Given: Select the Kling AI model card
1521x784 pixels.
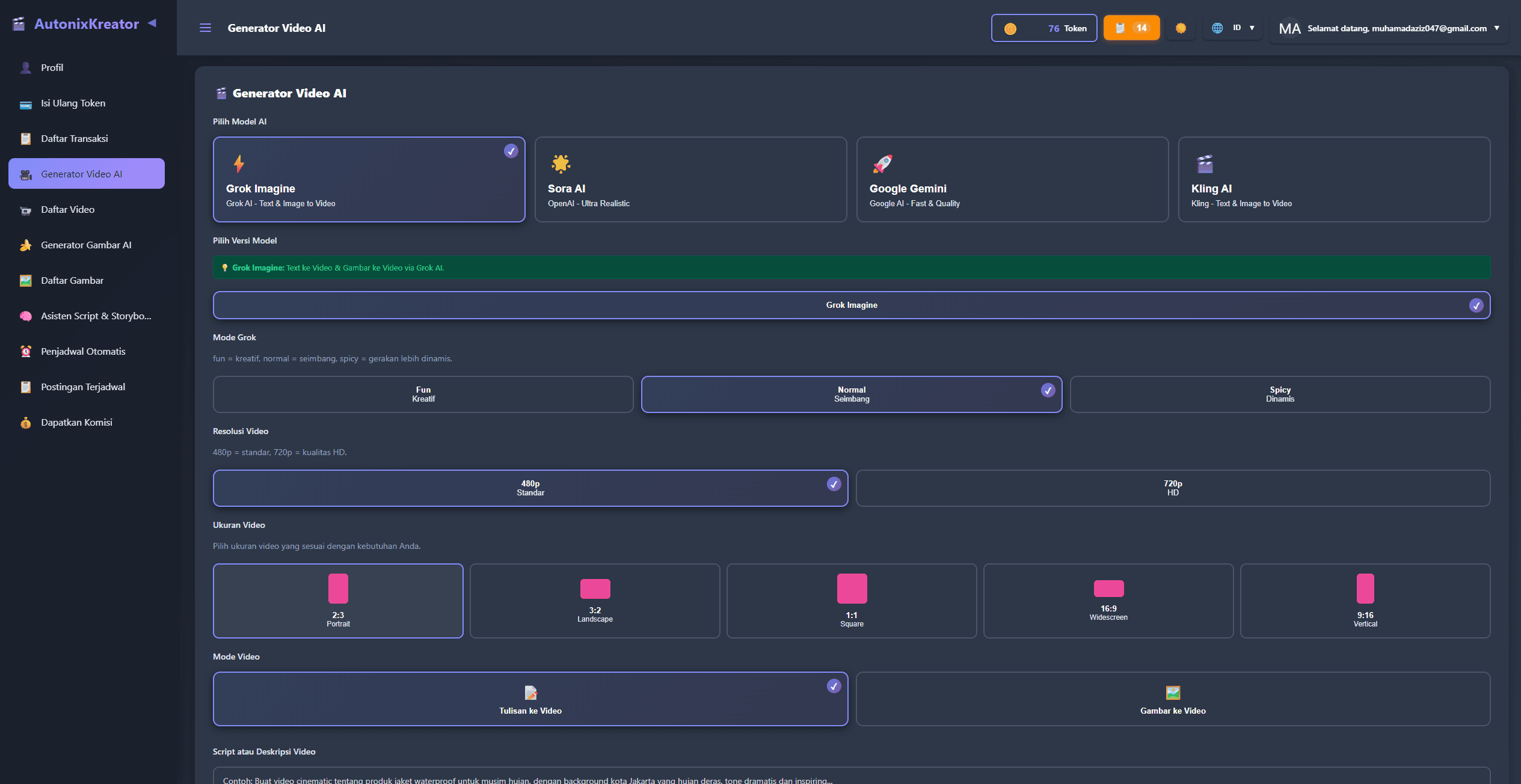Looking at the screenshot, I should (1334, 179).
